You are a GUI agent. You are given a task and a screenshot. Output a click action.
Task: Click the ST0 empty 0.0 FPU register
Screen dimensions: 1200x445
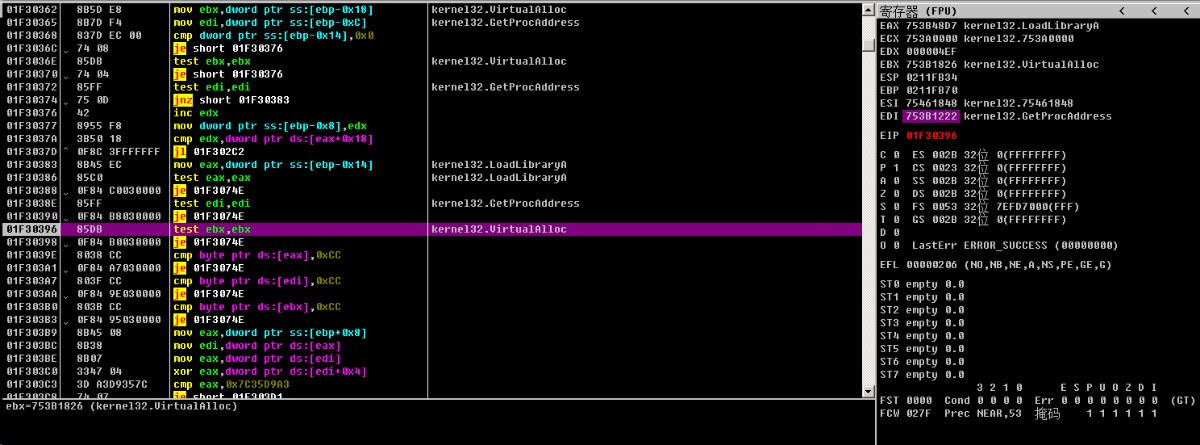pos(923,285)
